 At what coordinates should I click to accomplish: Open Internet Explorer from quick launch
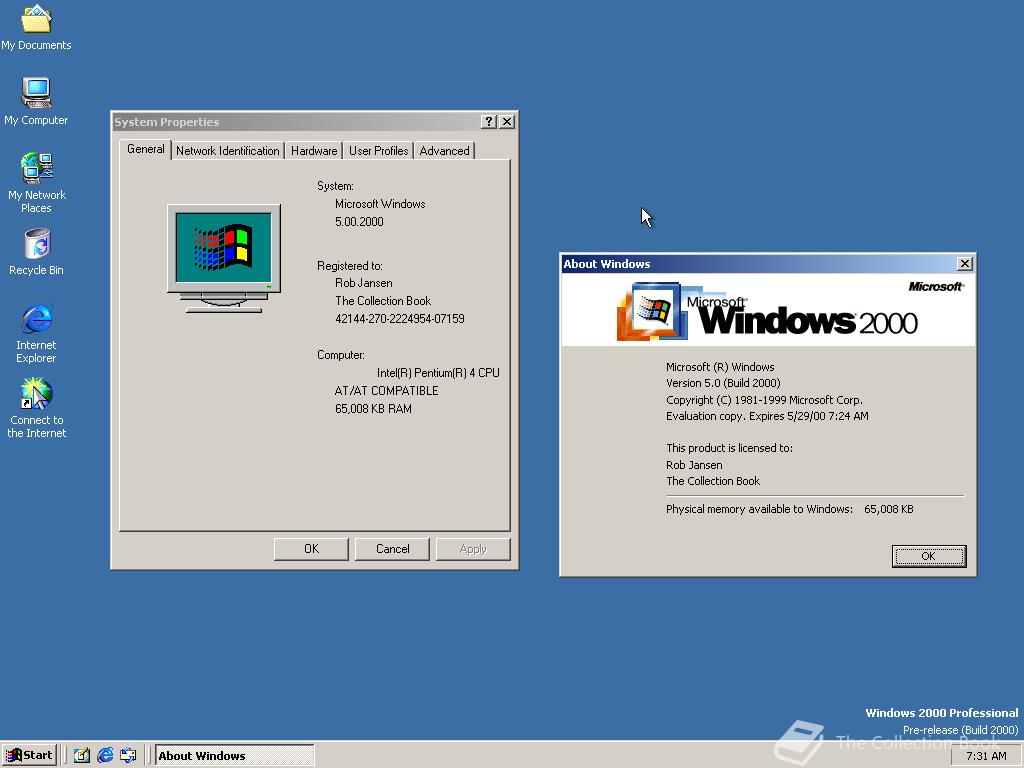point(104,755)
